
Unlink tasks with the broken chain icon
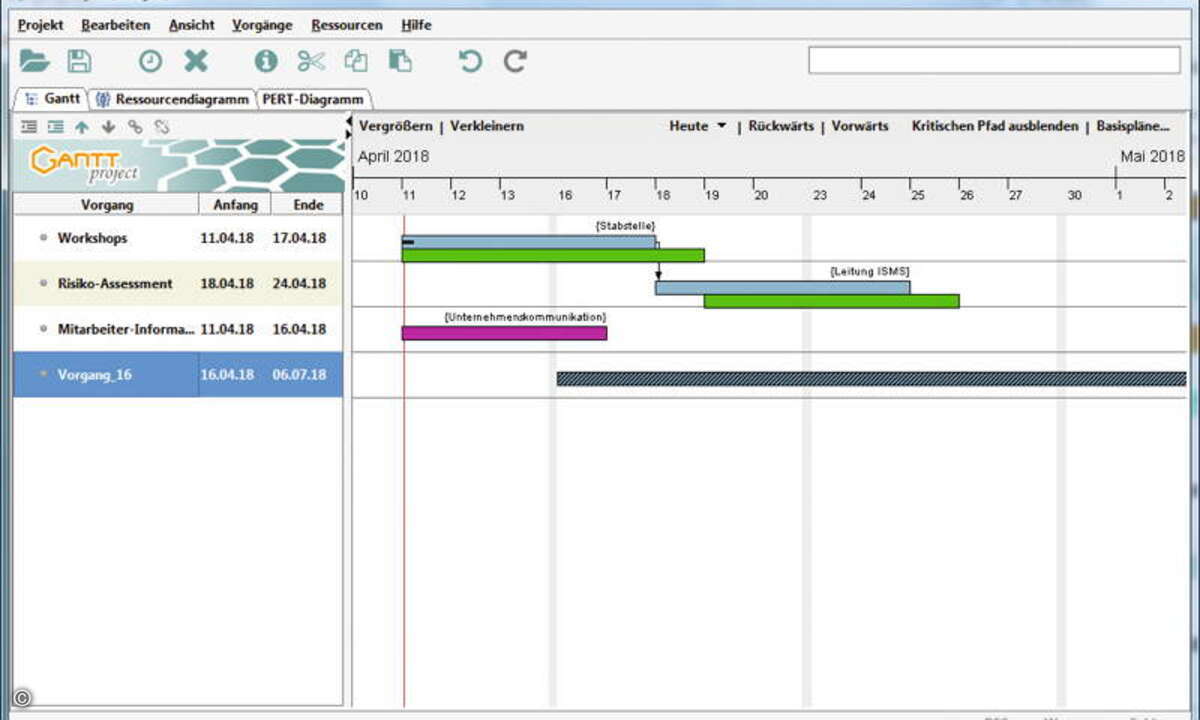(161, 127)
